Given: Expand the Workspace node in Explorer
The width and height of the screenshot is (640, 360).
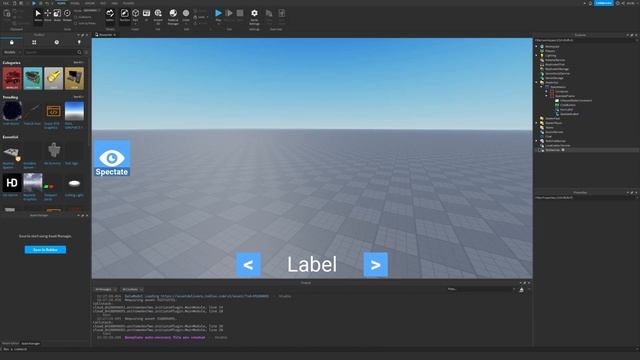Looking at the screenshot, I should (x=537, y=47).
